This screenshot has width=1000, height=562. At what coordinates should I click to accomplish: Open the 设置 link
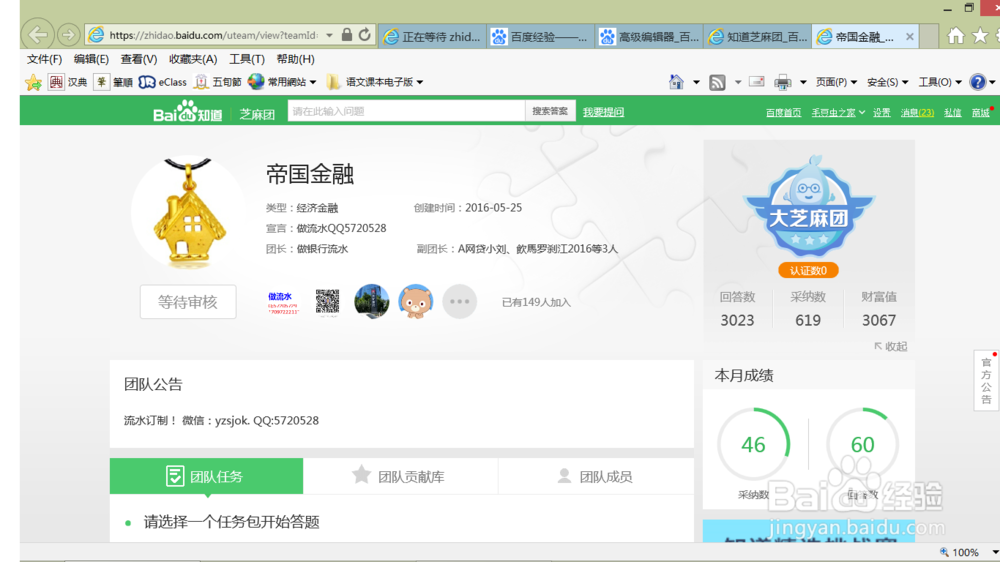[x=881, y=113]
